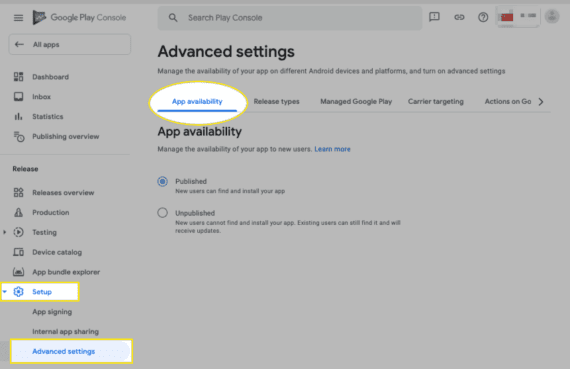Click the Device catalog icon

(19, 252)
